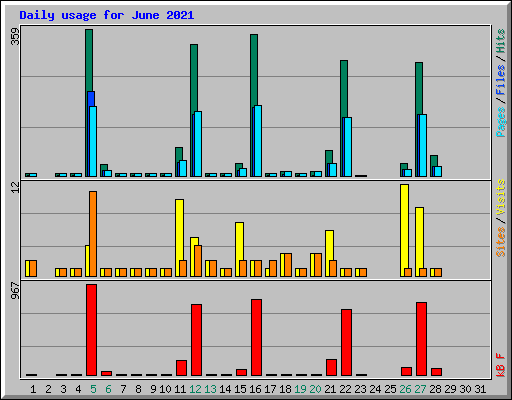Click the yellow visits bar for day 15
Screen dimensions: 512x400
coord(239,241)
